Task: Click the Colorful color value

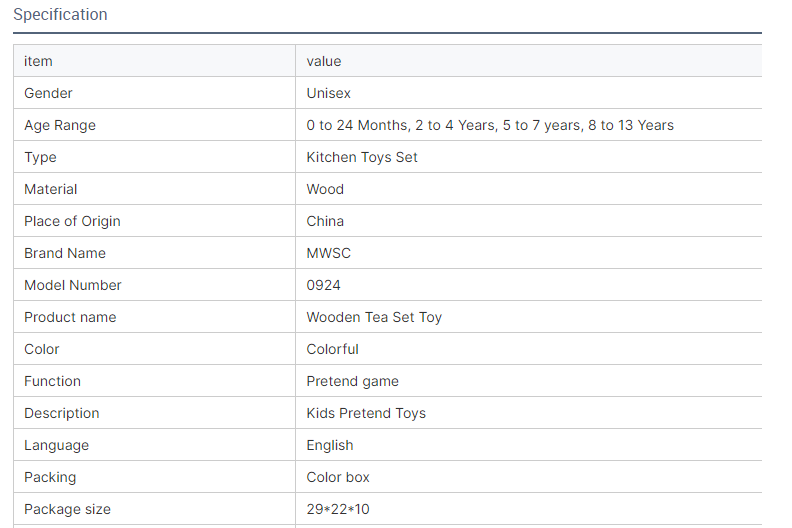Action: pyautogui.click(x=332, y=349)
